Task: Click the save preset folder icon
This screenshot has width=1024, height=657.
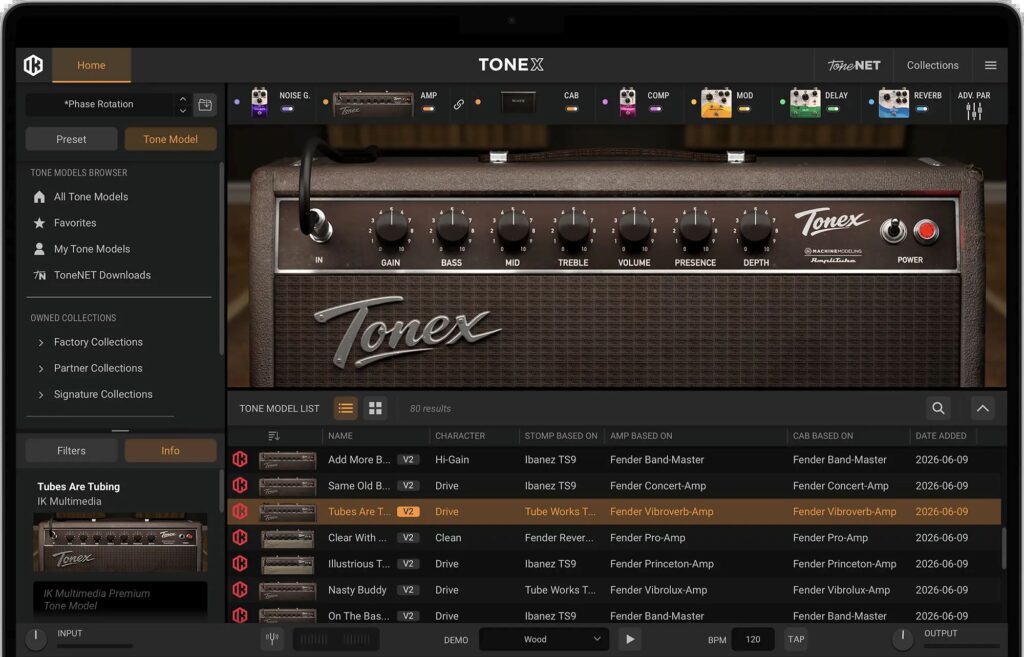Action: tap(205, 104)
